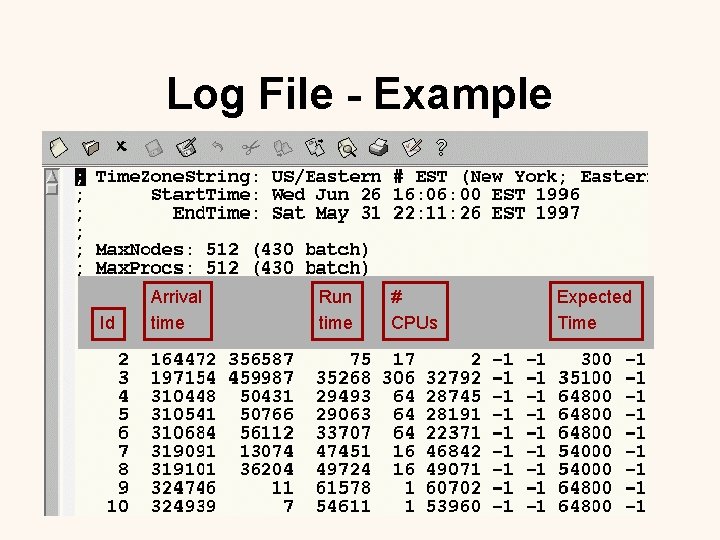Image resolution: width=720 pixels, height=540 pixels.
Task: Click arrival time value 164472
Action: [x=183, y=359]
